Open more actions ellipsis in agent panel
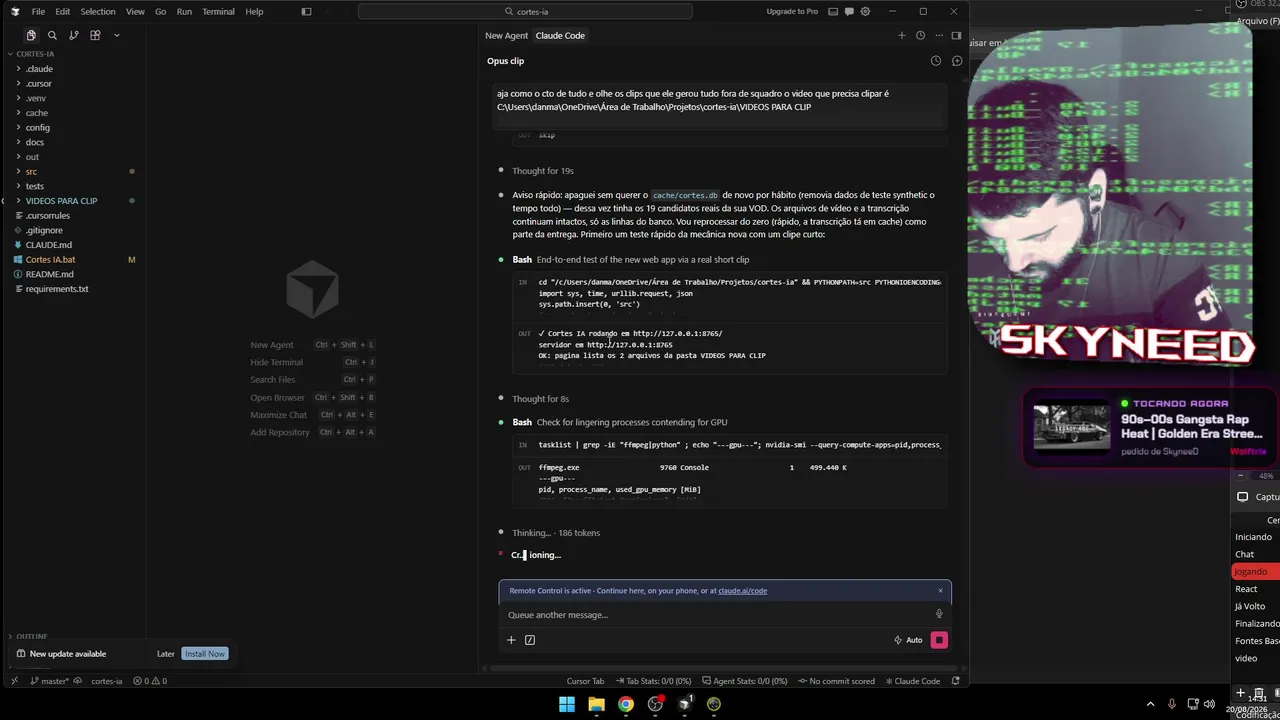Image resolution: width=1280 pixels, height=720 pixels. [938, 35]
